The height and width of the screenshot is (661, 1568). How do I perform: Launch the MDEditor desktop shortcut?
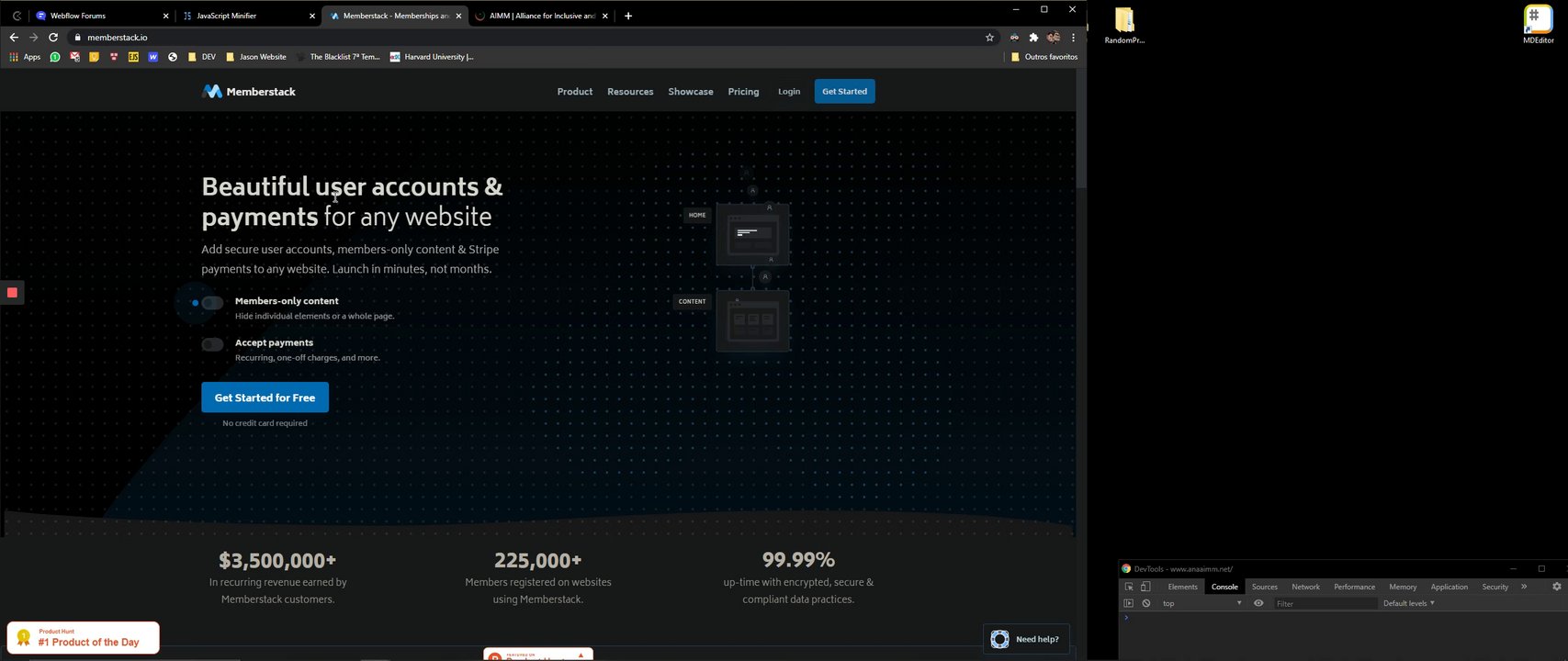tap(1539, 25)
